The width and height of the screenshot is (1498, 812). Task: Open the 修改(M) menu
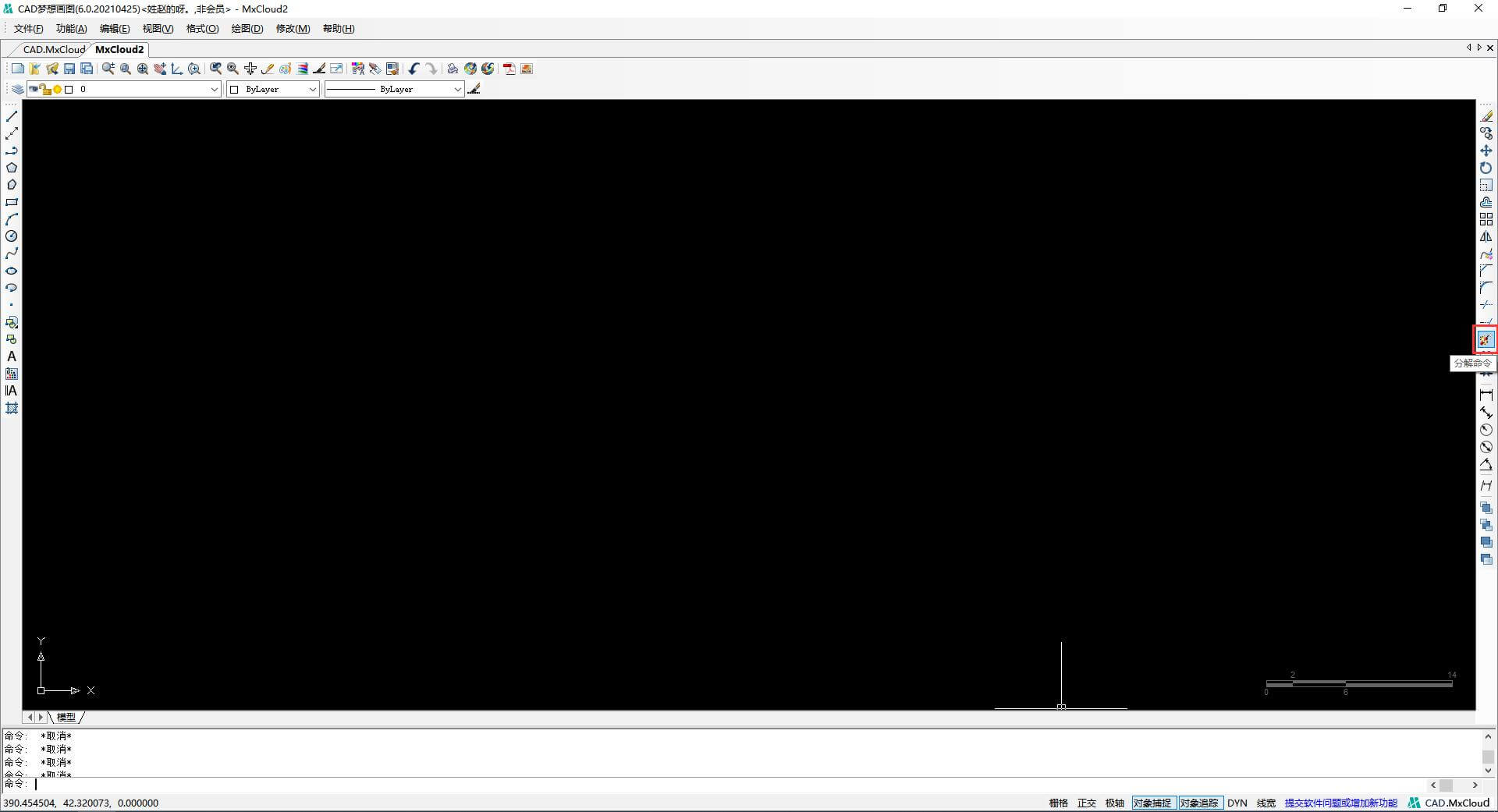(293, 29)
